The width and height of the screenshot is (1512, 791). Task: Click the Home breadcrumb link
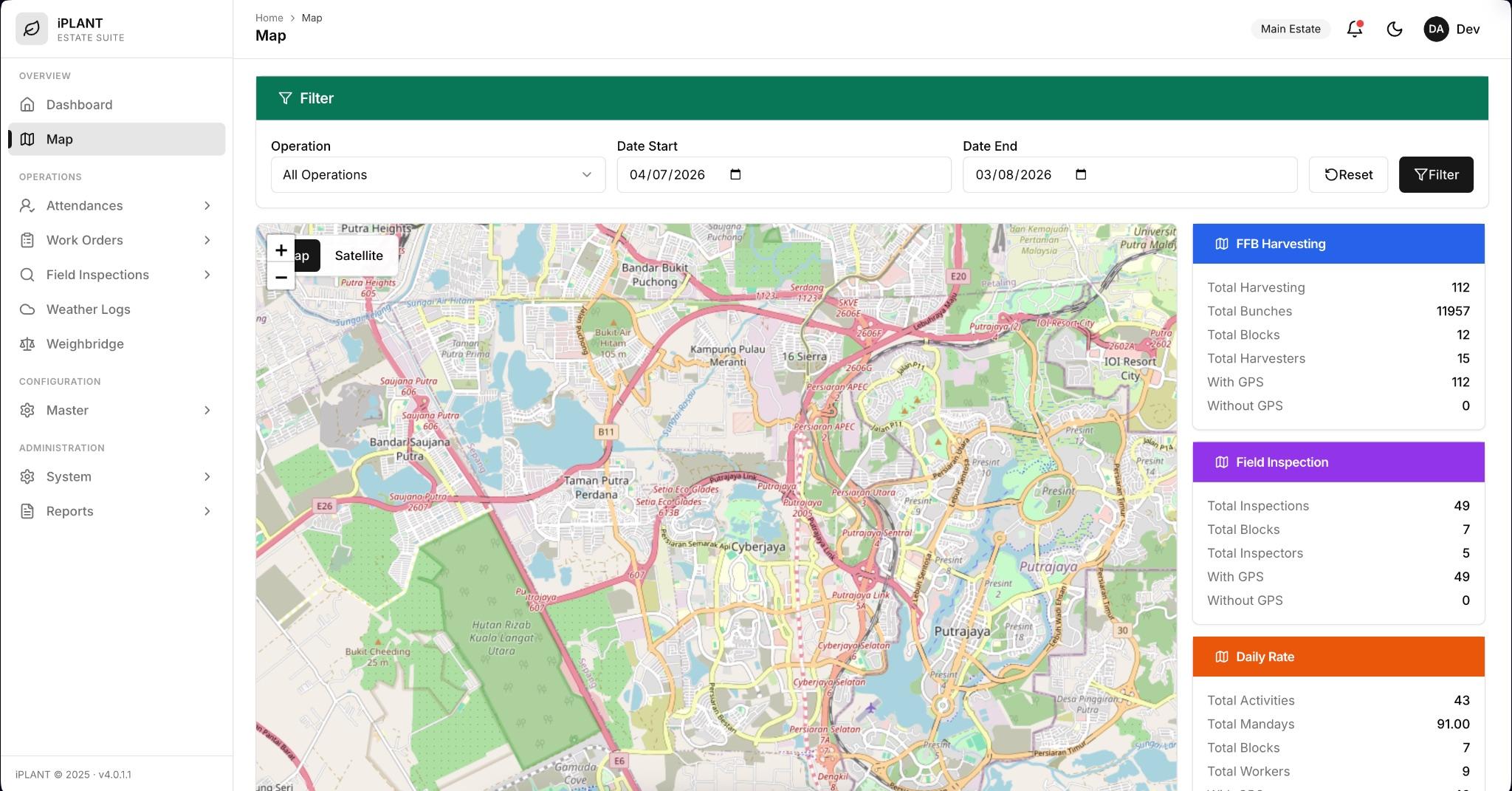coord(269,18)
